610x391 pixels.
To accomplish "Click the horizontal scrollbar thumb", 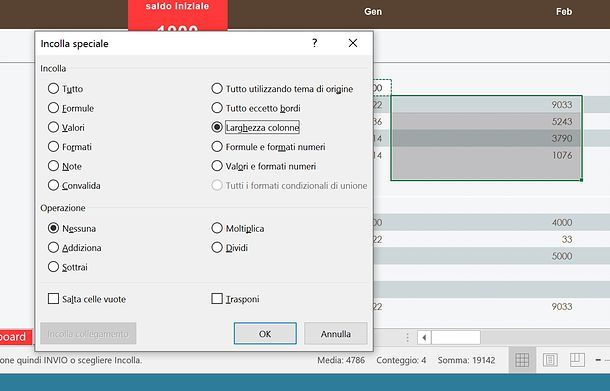I will pyautogui.click(x=456, y=337).
